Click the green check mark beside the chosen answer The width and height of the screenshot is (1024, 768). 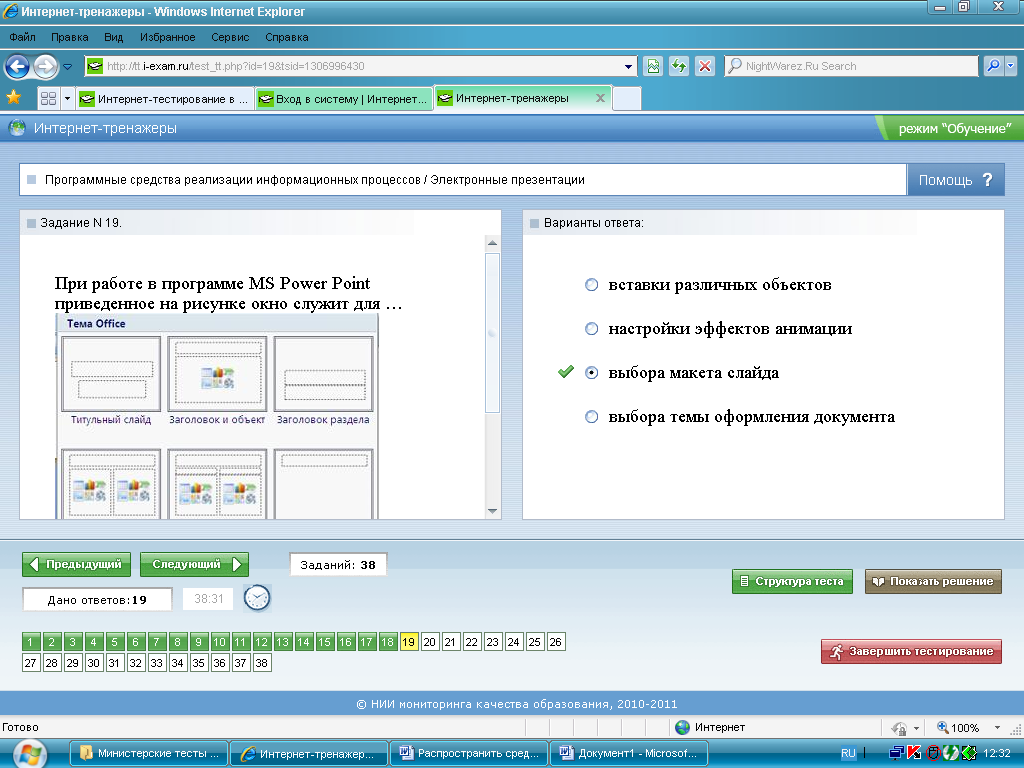point(566,372)
